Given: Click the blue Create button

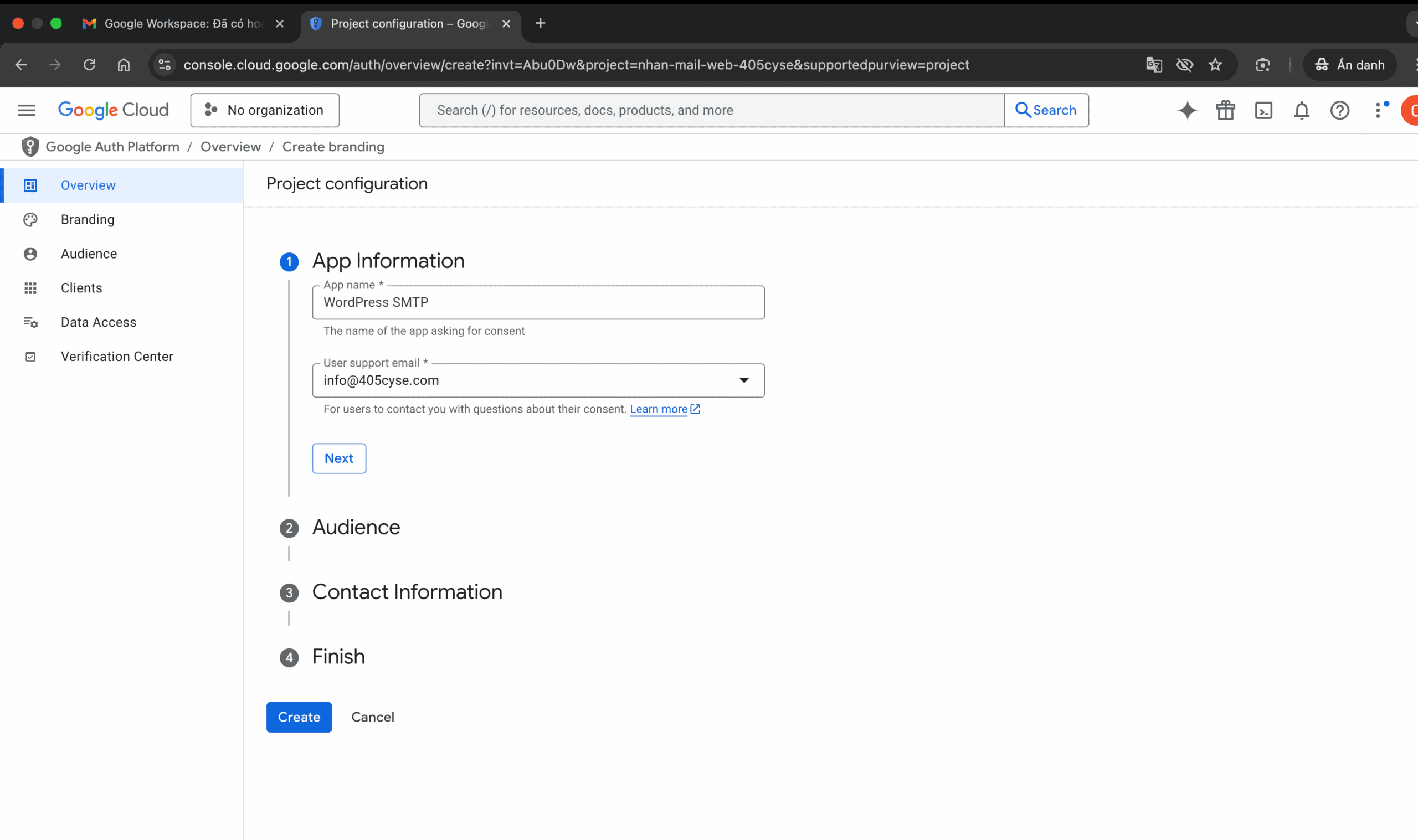Looking at the screenshot, I should click(299, 717).
